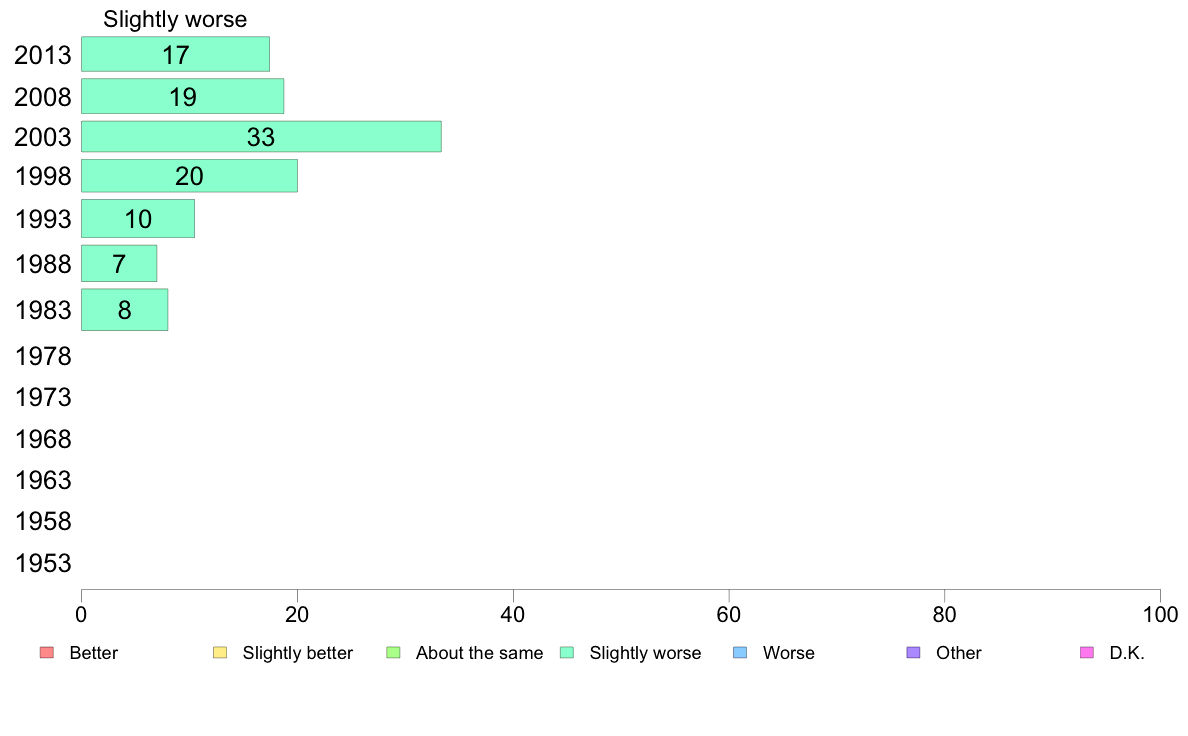This screenshot has width=1188, height=736.
Task: Click the Slightly worse legend swatch
Action: [567, 653]
